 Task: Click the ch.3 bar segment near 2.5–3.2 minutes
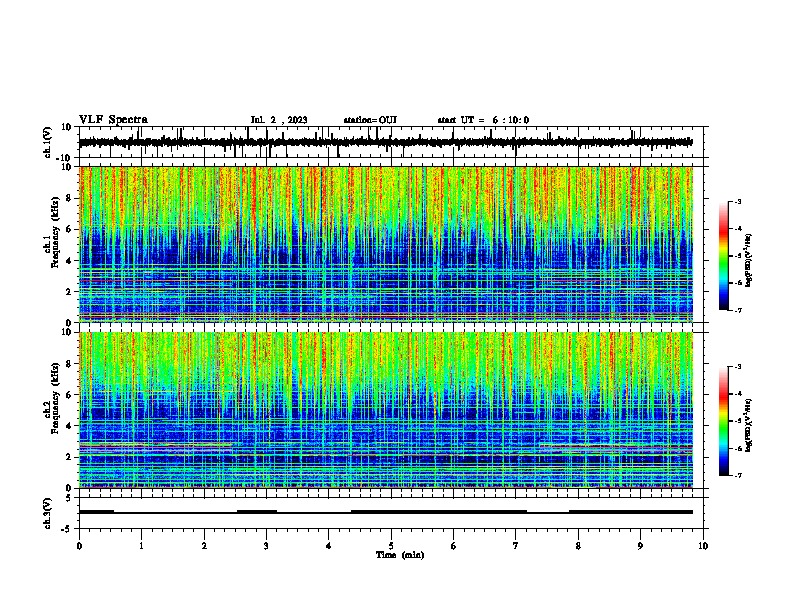257,512
